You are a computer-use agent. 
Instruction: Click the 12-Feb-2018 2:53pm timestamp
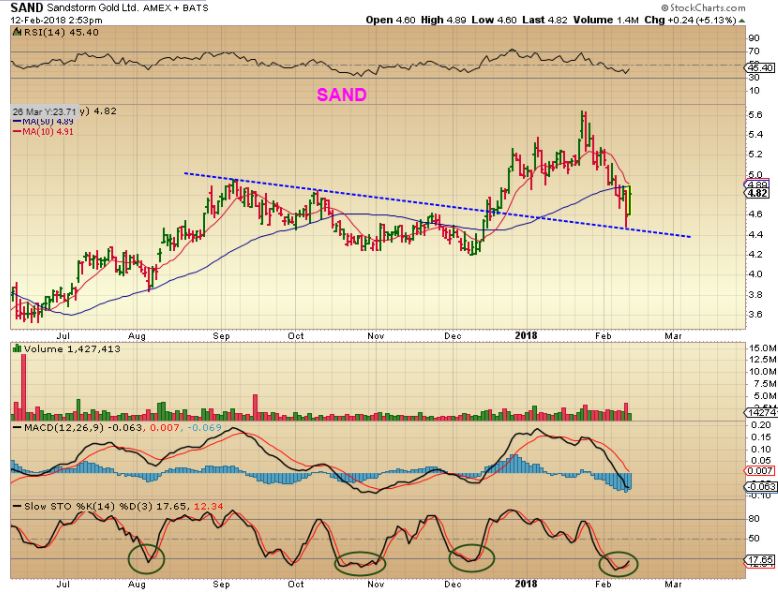56,20
